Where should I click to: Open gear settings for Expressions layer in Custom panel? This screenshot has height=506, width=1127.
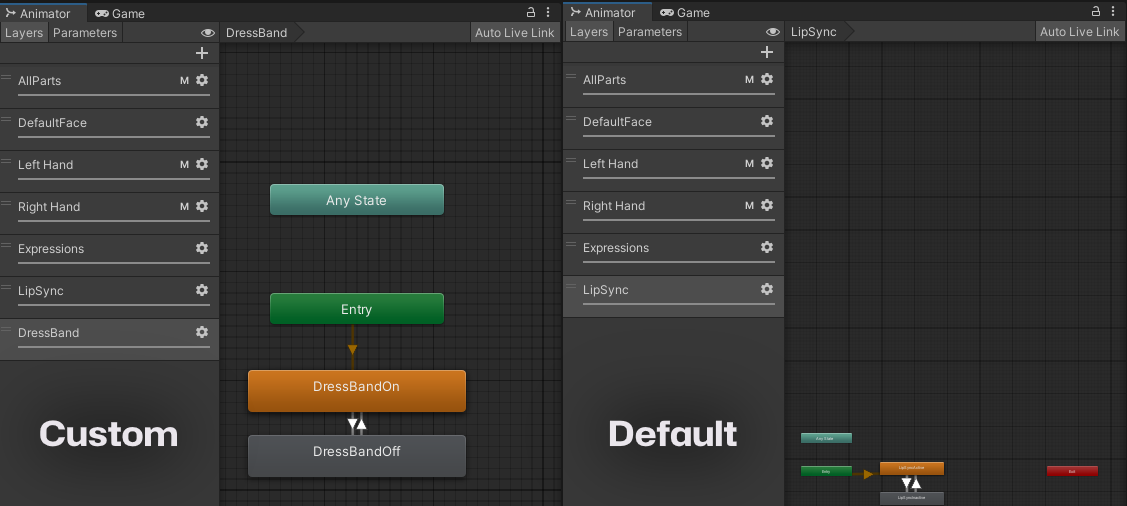click(x=202, y=248)
